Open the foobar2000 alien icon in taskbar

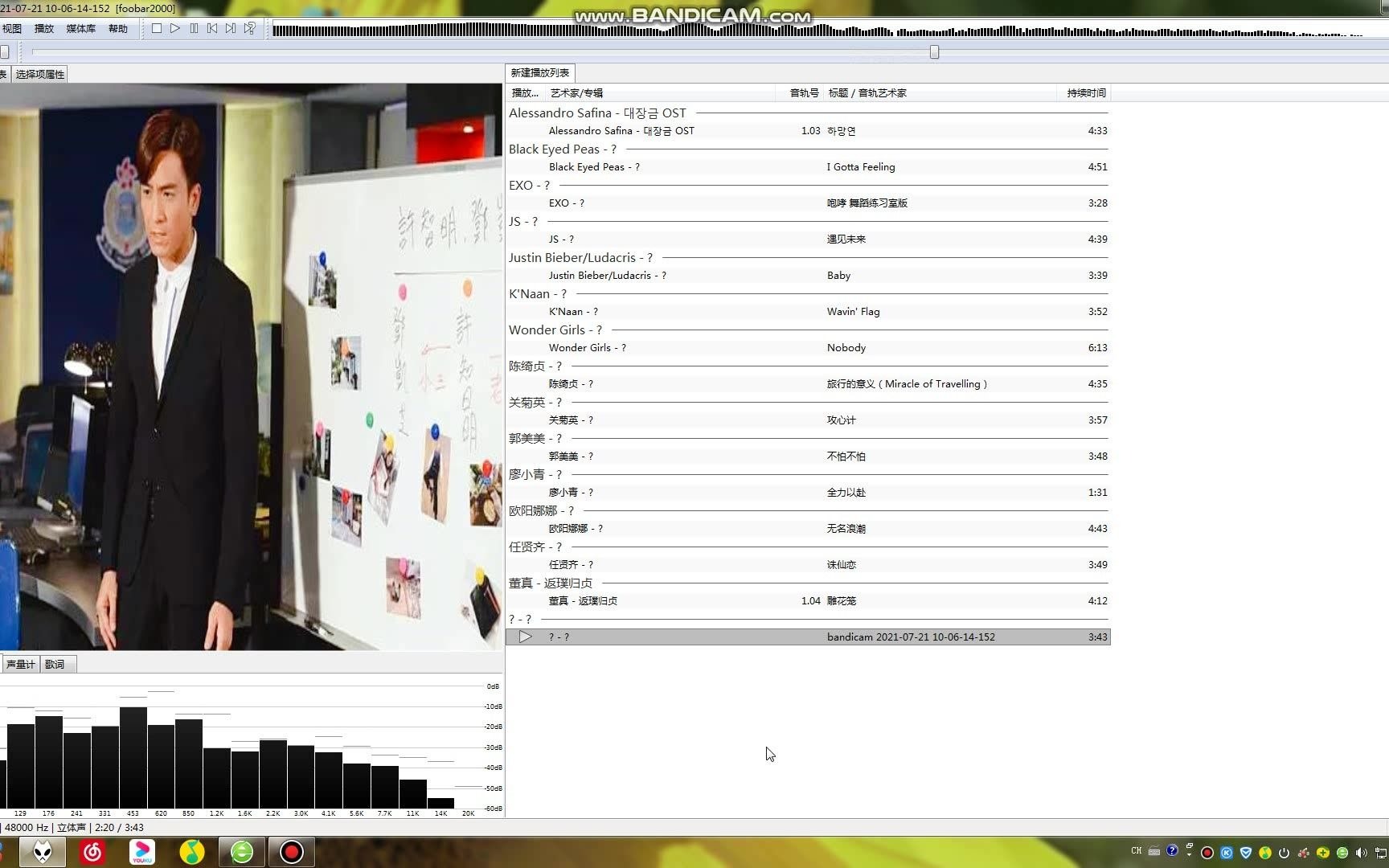pyautogui.click(x=43, y=852)
